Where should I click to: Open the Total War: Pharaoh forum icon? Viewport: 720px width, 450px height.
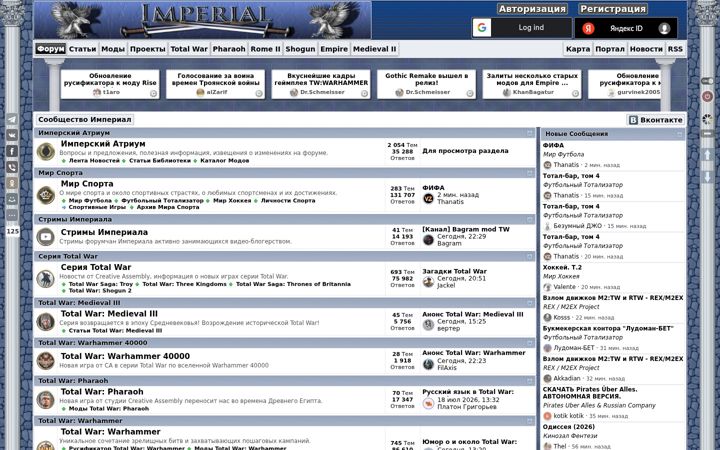[x=45, y=400]
